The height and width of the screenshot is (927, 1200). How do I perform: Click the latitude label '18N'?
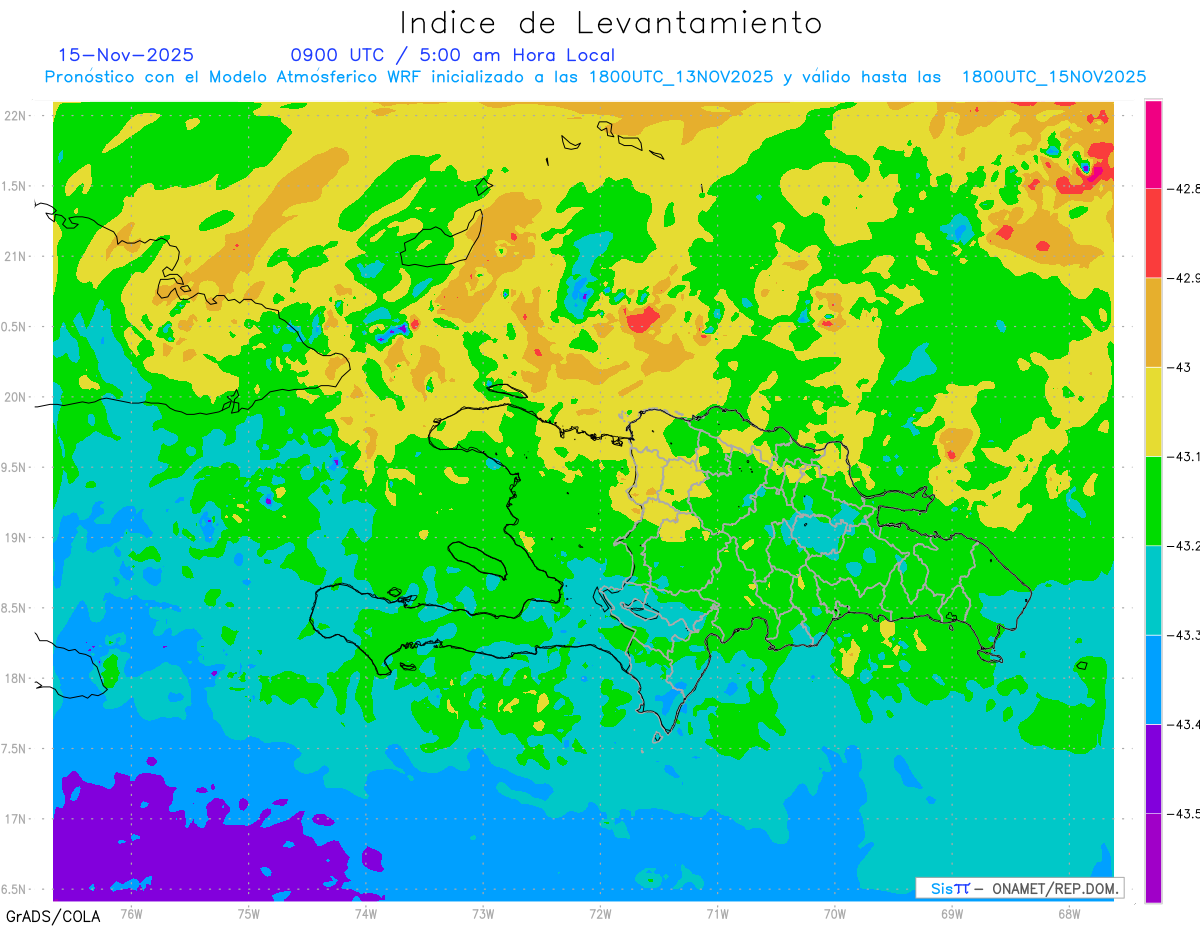(16, 678)
